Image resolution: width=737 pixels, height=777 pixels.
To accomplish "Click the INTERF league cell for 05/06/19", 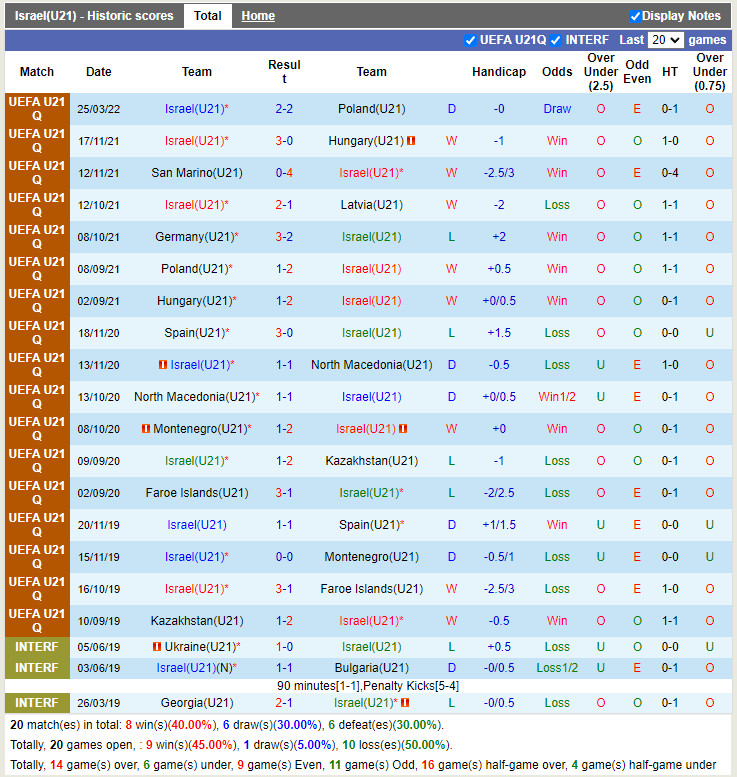I will pos(37,647).
